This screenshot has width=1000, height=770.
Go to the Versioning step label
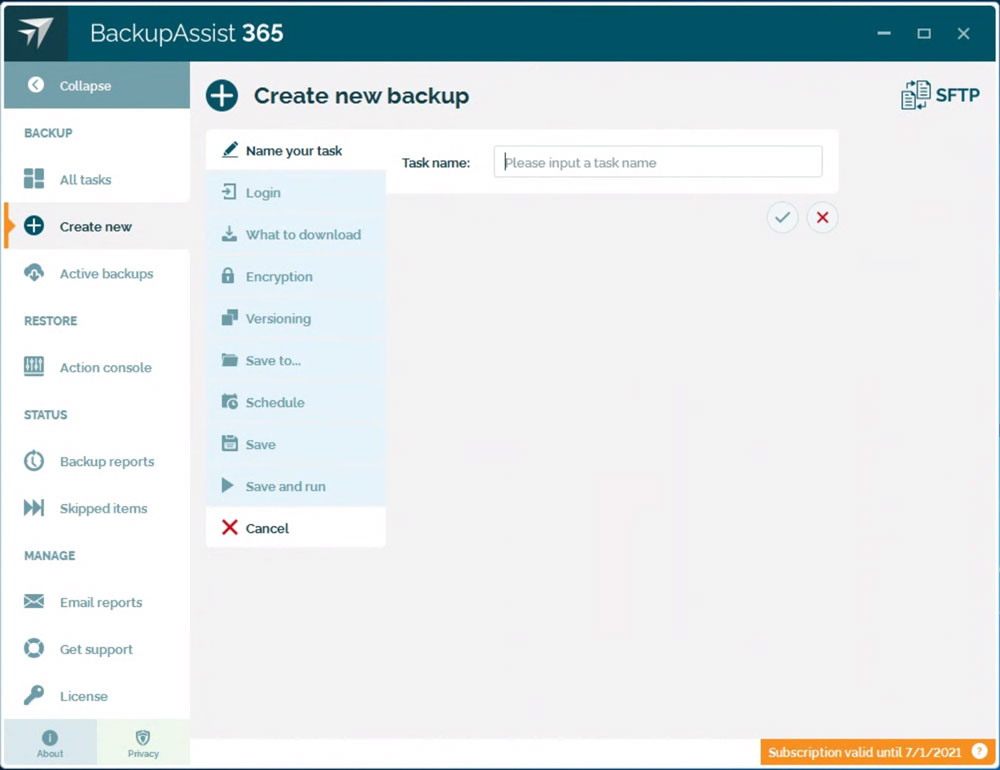(x=279, y=318)
